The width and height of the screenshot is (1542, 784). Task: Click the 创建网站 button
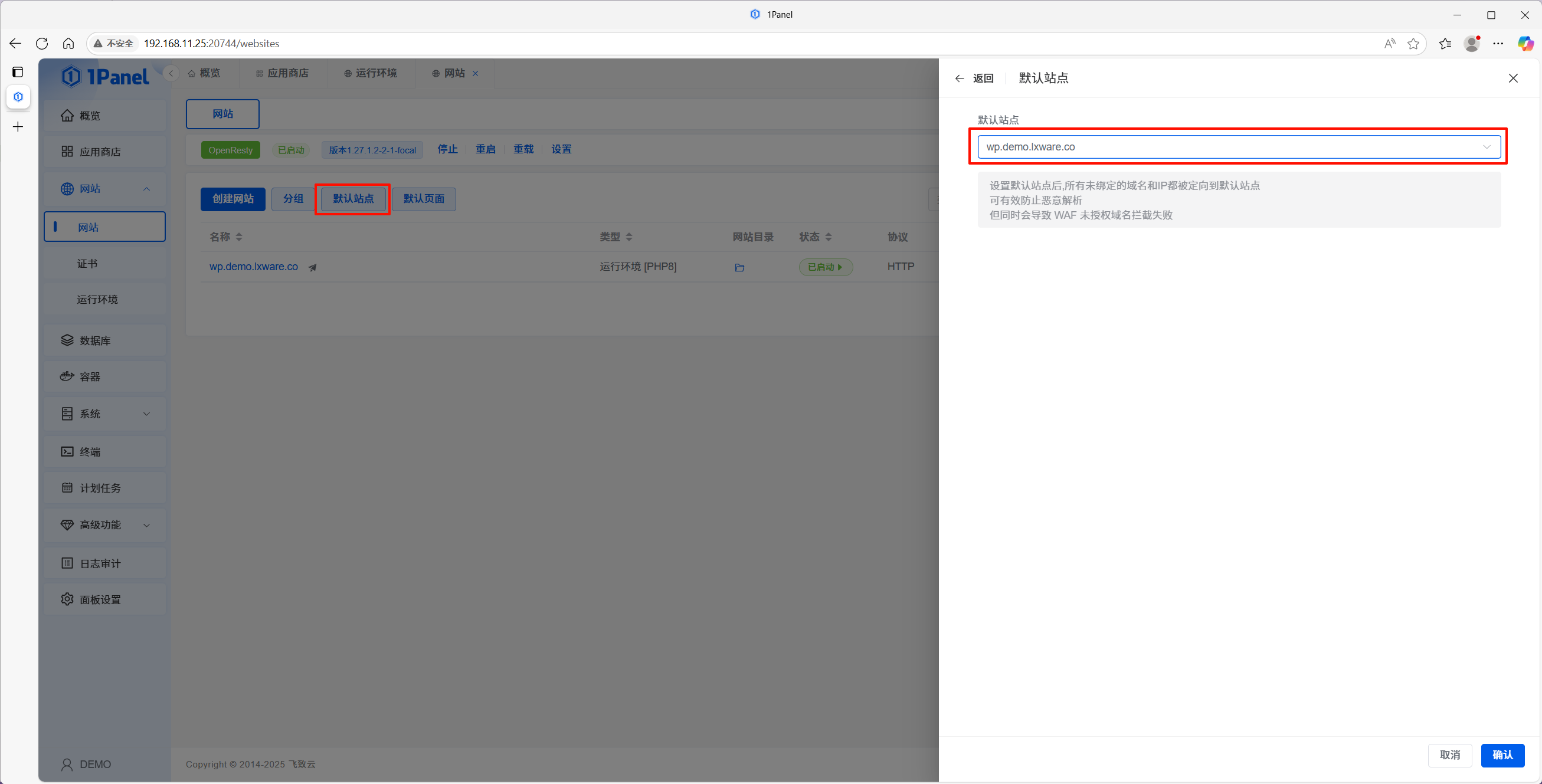click(x=233, y=199)
